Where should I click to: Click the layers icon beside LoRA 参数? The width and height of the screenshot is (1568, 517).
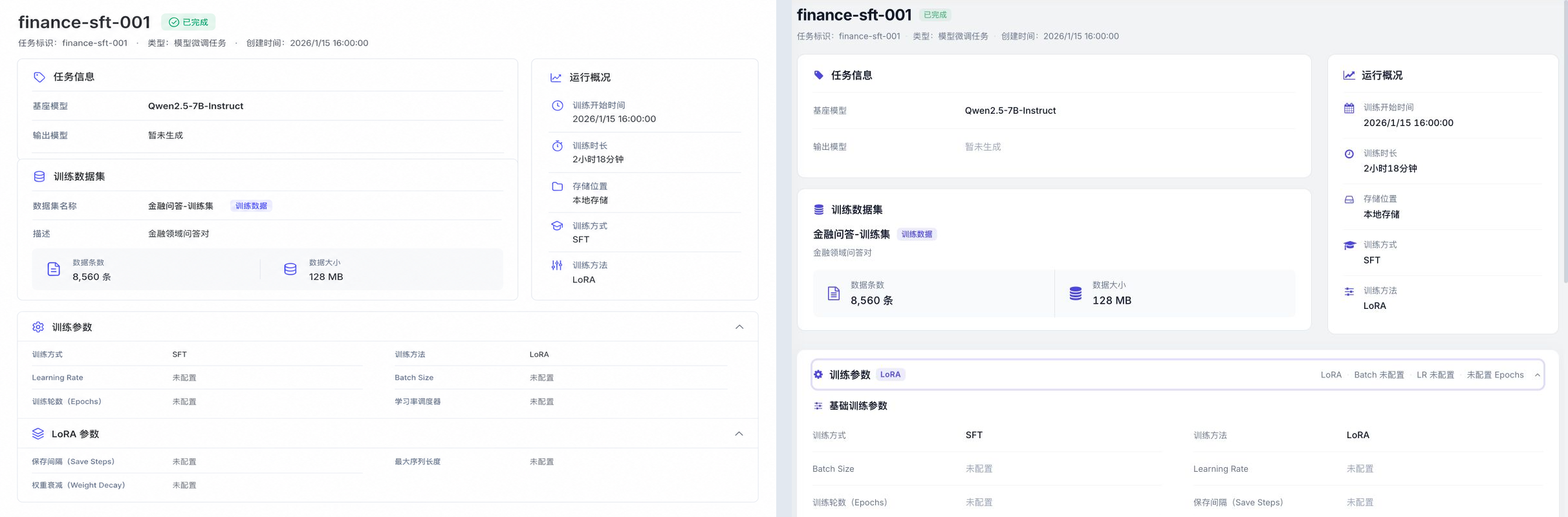(x=38, y=434)
